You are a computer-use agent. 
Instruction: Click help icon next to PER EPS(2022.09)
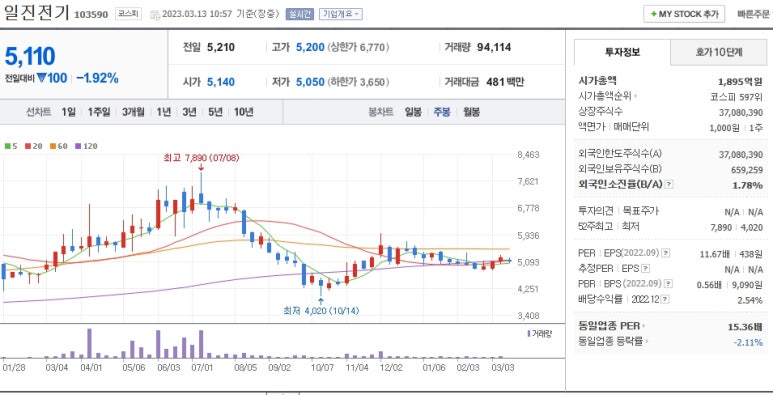(666, 253)
